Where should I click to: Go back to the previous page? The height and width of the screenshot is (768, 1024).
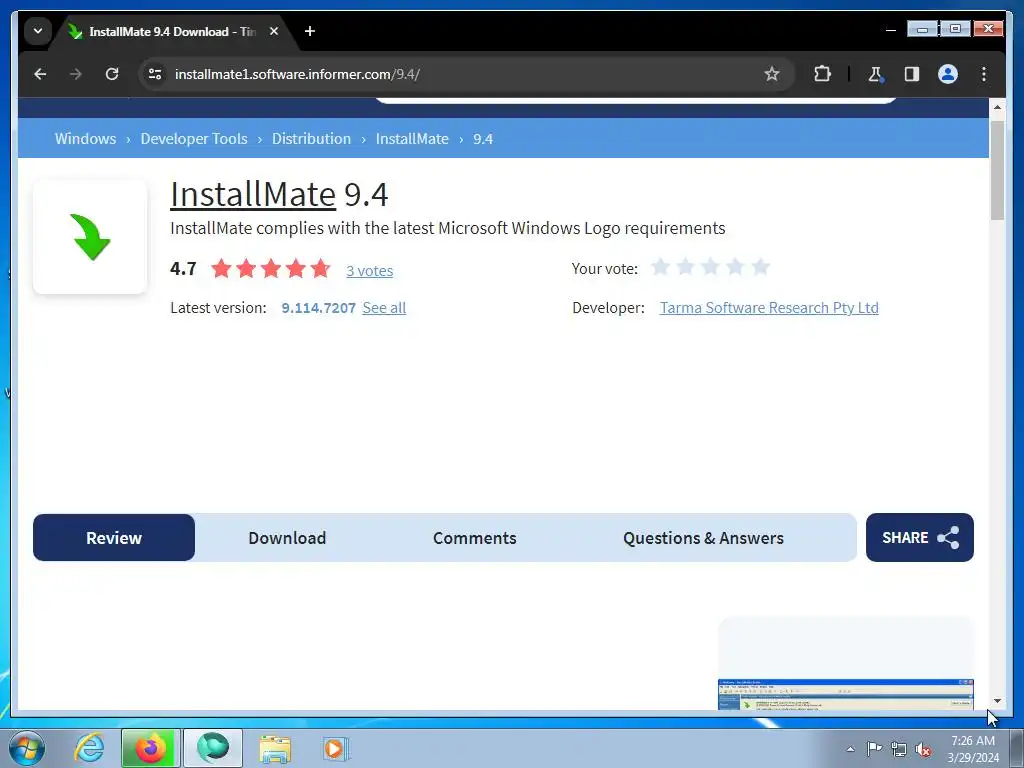[x=40, y=74]
